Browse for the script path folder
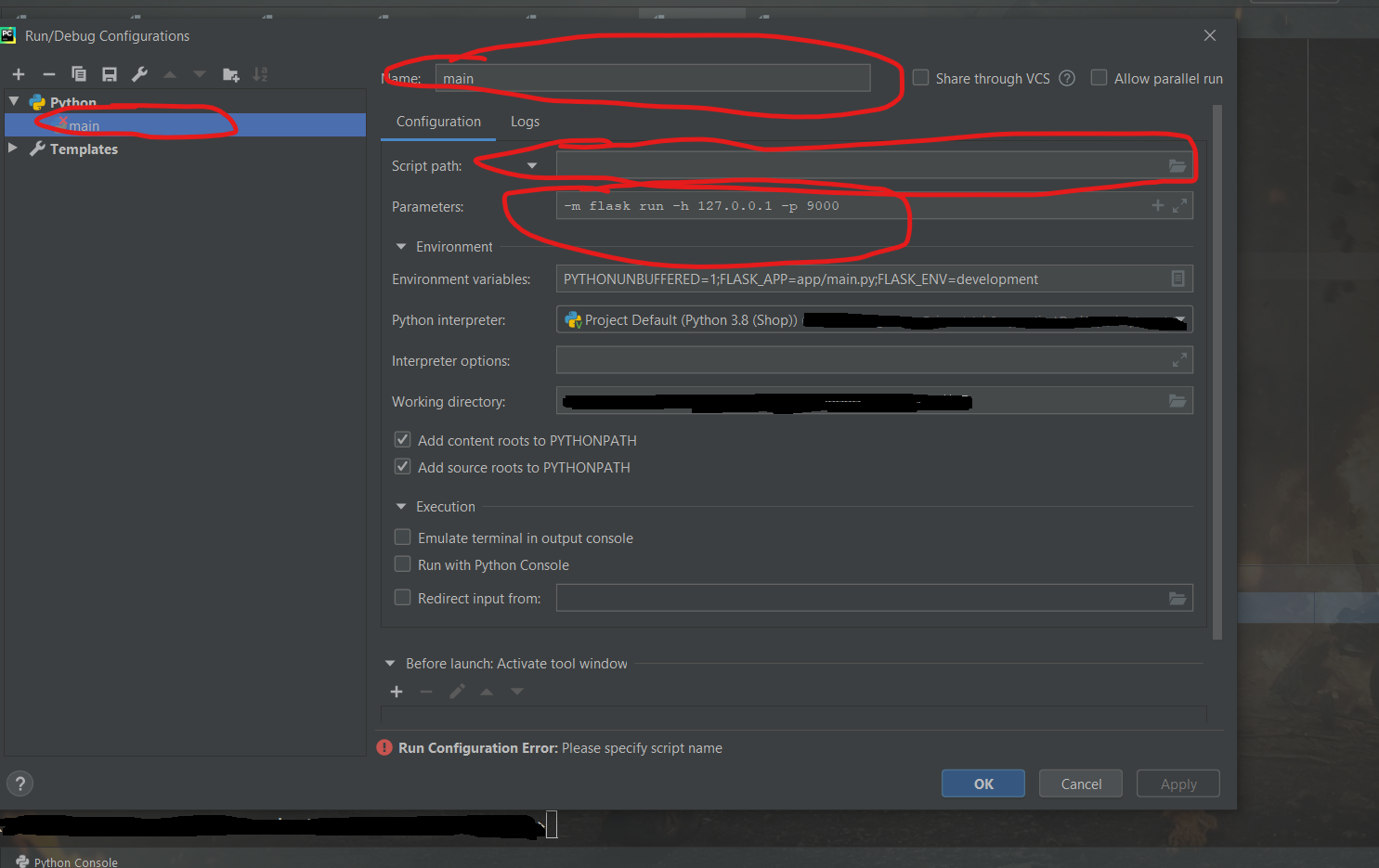 tap(1177, 165)
